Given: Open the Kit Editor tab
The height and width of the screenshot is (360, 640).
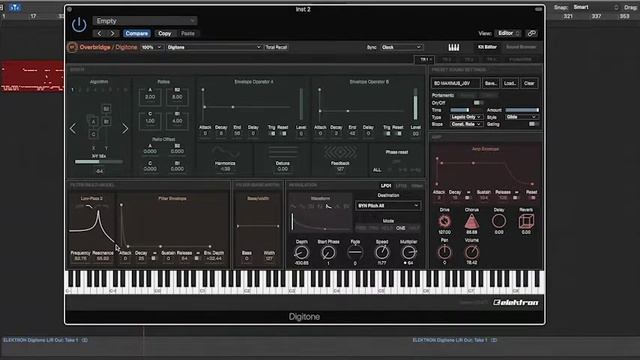Looking at the screenshot, I should point(487,47).
